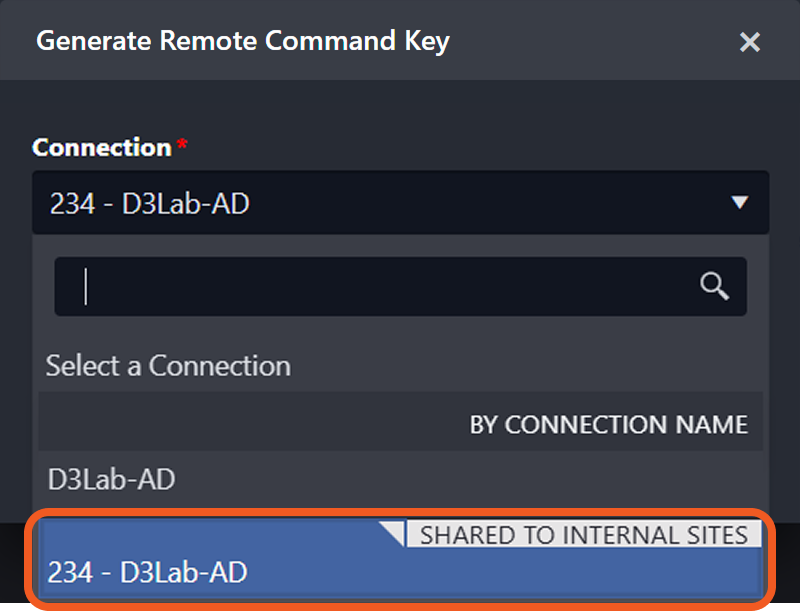
Task: Click the Select a Connection placeholder entry
Action: [168, 366]
